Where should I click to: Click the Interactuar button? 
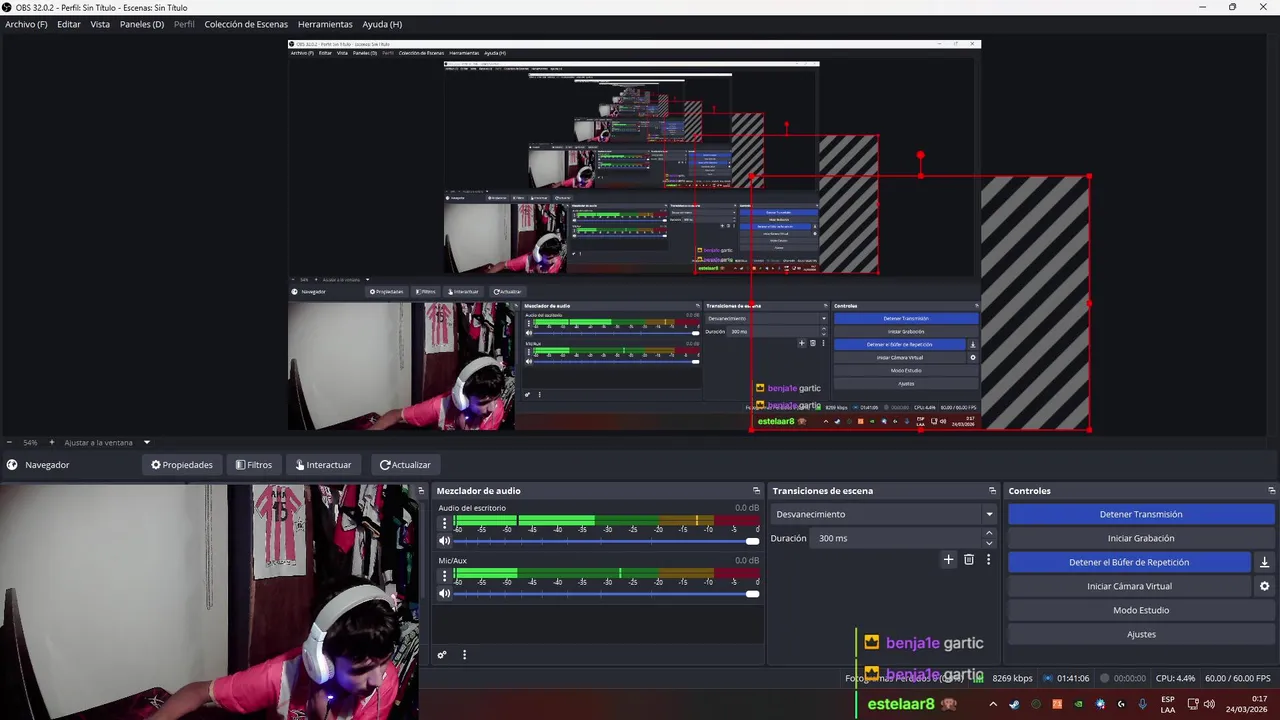tap(323, 465)
